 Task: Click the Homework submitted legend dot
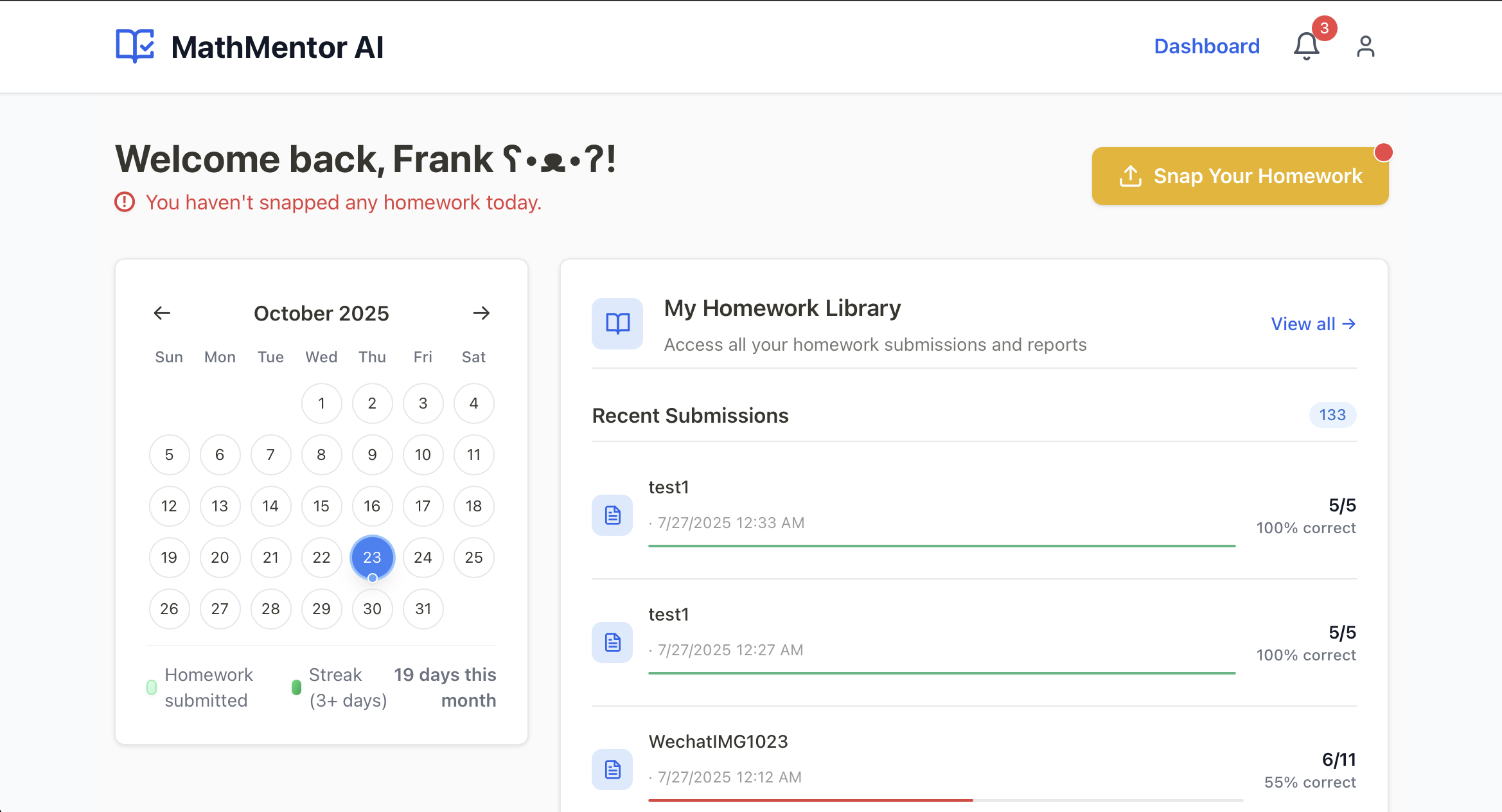click(152, 687)
